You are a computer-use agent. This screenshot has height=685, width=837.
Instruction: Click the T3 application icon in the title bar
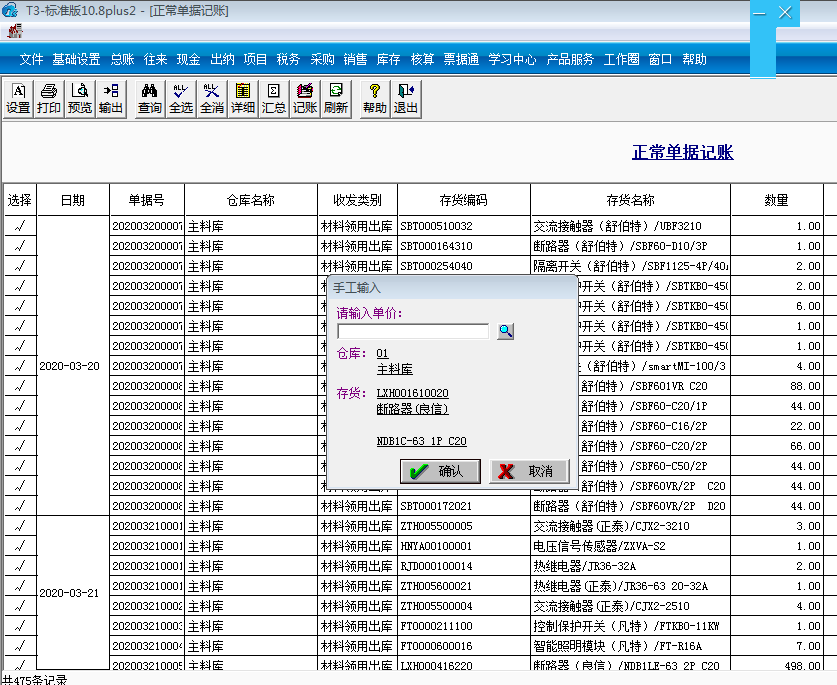point(10,10)
